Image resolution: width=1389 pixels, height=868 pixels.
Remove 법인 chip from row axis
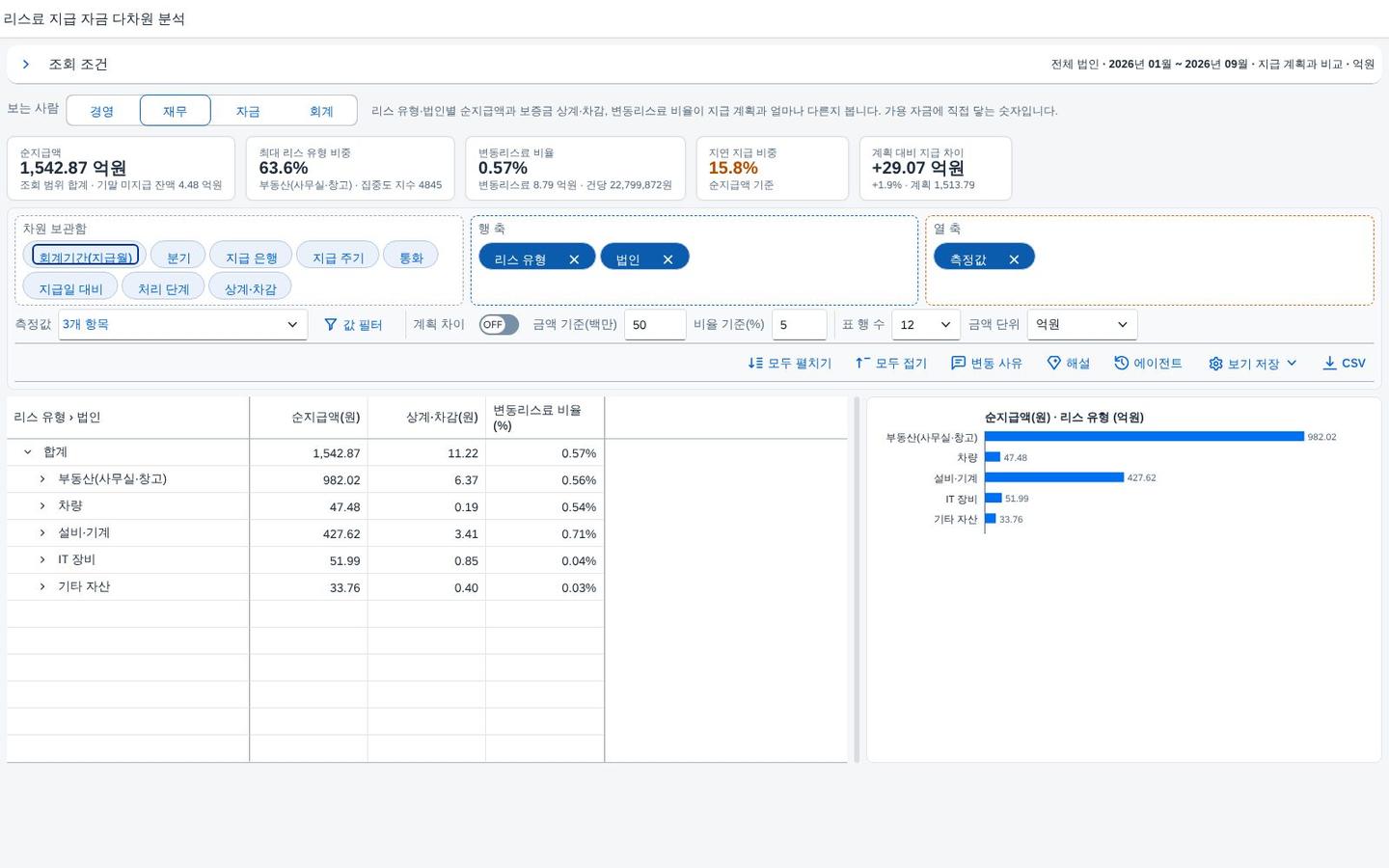click(667, 259)
